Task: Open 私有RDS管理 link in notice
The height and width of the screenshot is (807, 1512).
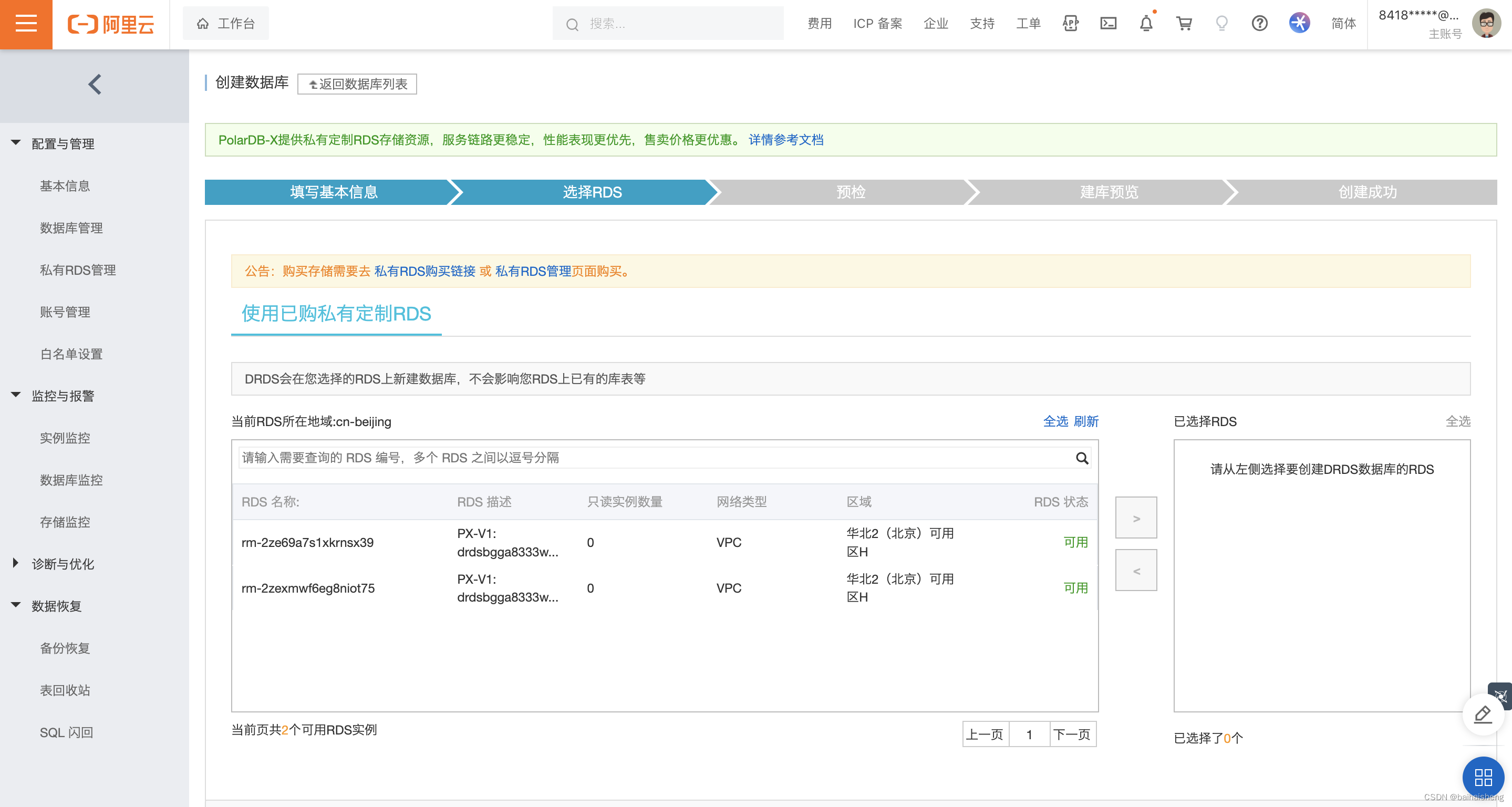Action: (x=533, y=271)
